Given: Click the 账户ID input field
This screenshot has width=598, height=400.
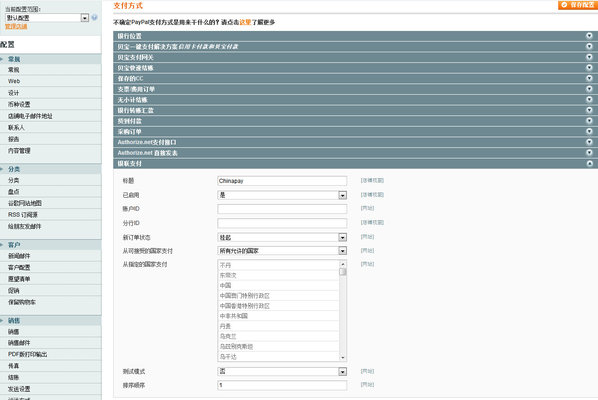Looking at the screenshot, I should pyautogui.click(x=282, y=209).
